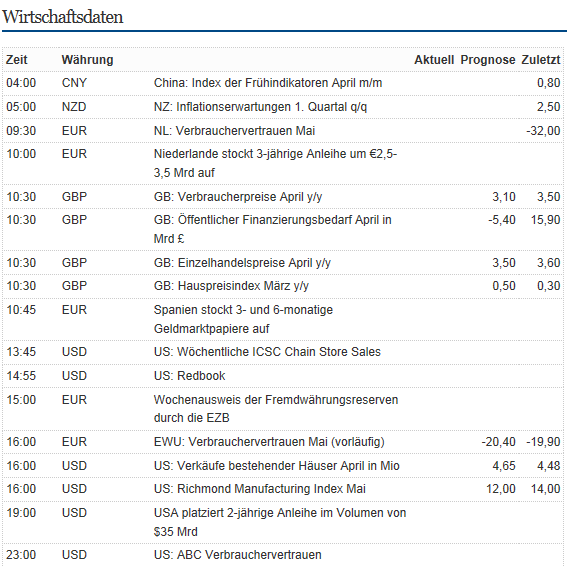567x566 pixels.
Task: Select NZ Inflationserwartungen 1. Quartal entry
Action: [260, 107]
